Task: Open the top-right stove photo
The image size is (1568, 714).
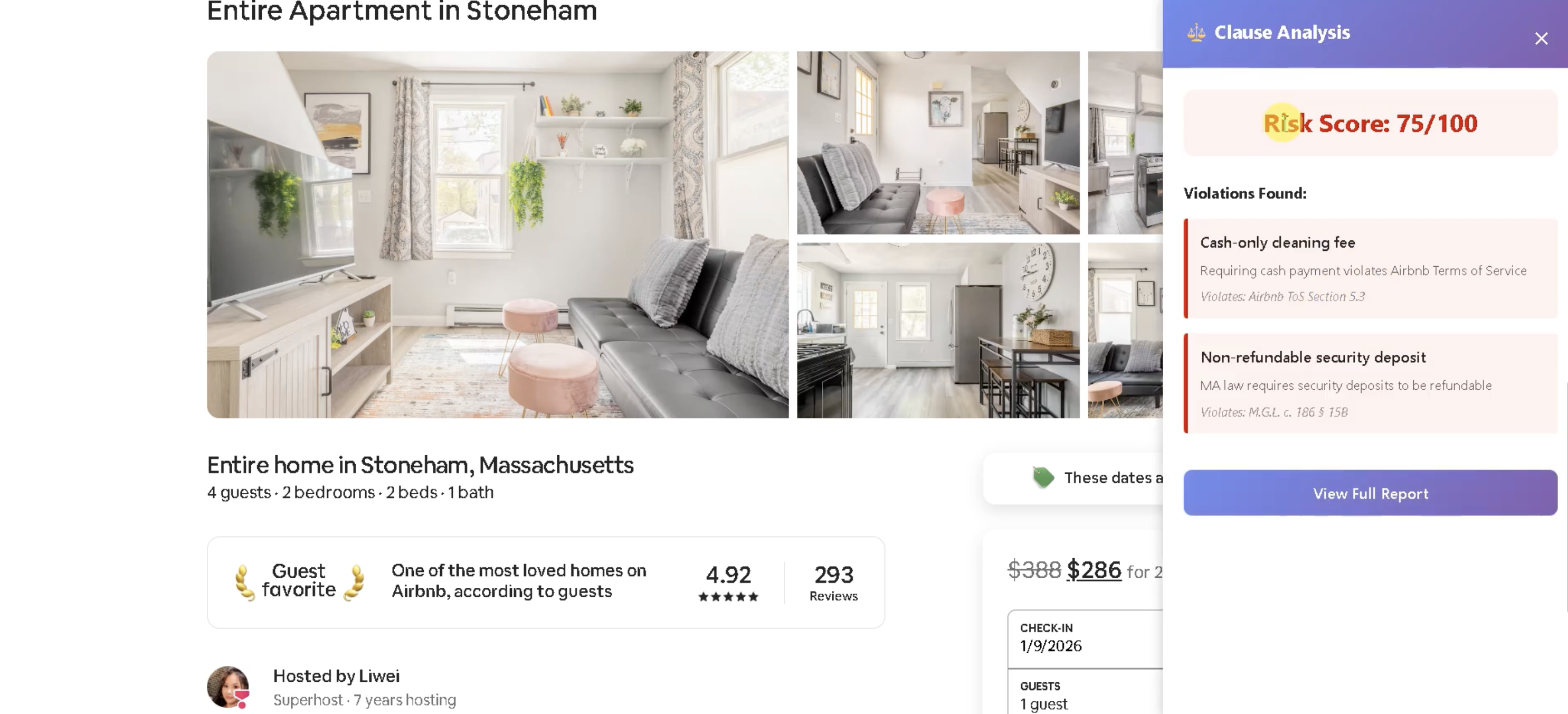Action: click(1125, 143)
